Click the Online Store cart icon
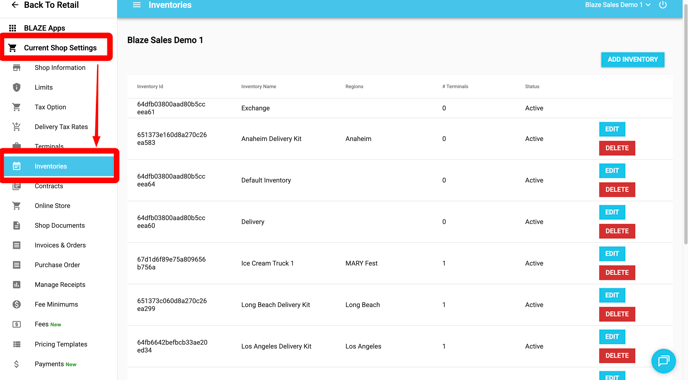This screenshot has width=688, height=380. pyautogui.click(x=17, y=206)
